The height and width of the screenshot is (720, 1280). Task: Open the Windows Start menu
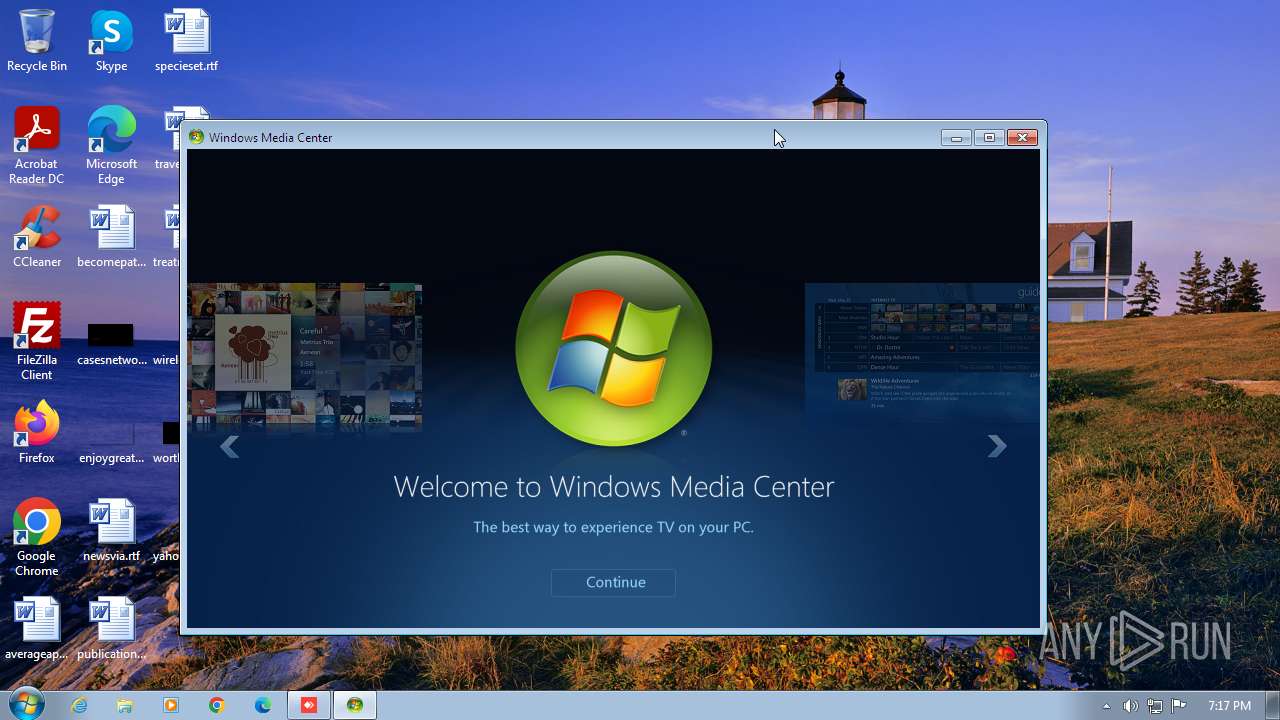tap(26, 704)
